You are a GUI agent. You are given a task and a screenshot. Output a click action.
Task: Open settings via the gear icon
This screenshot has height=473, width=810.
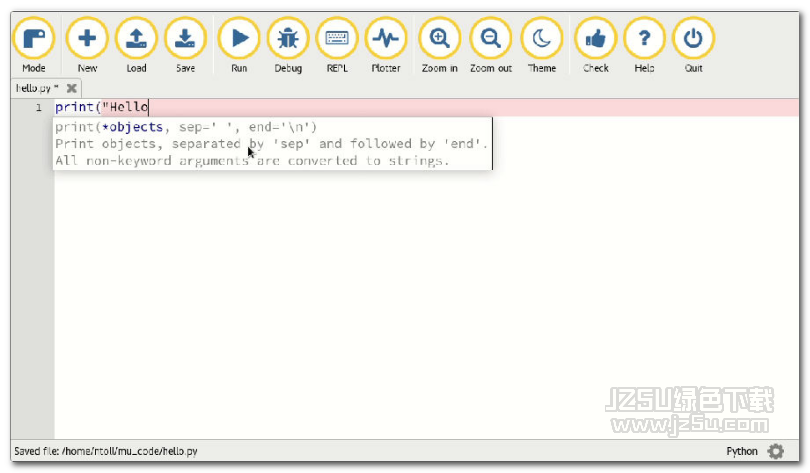[775, 451]
